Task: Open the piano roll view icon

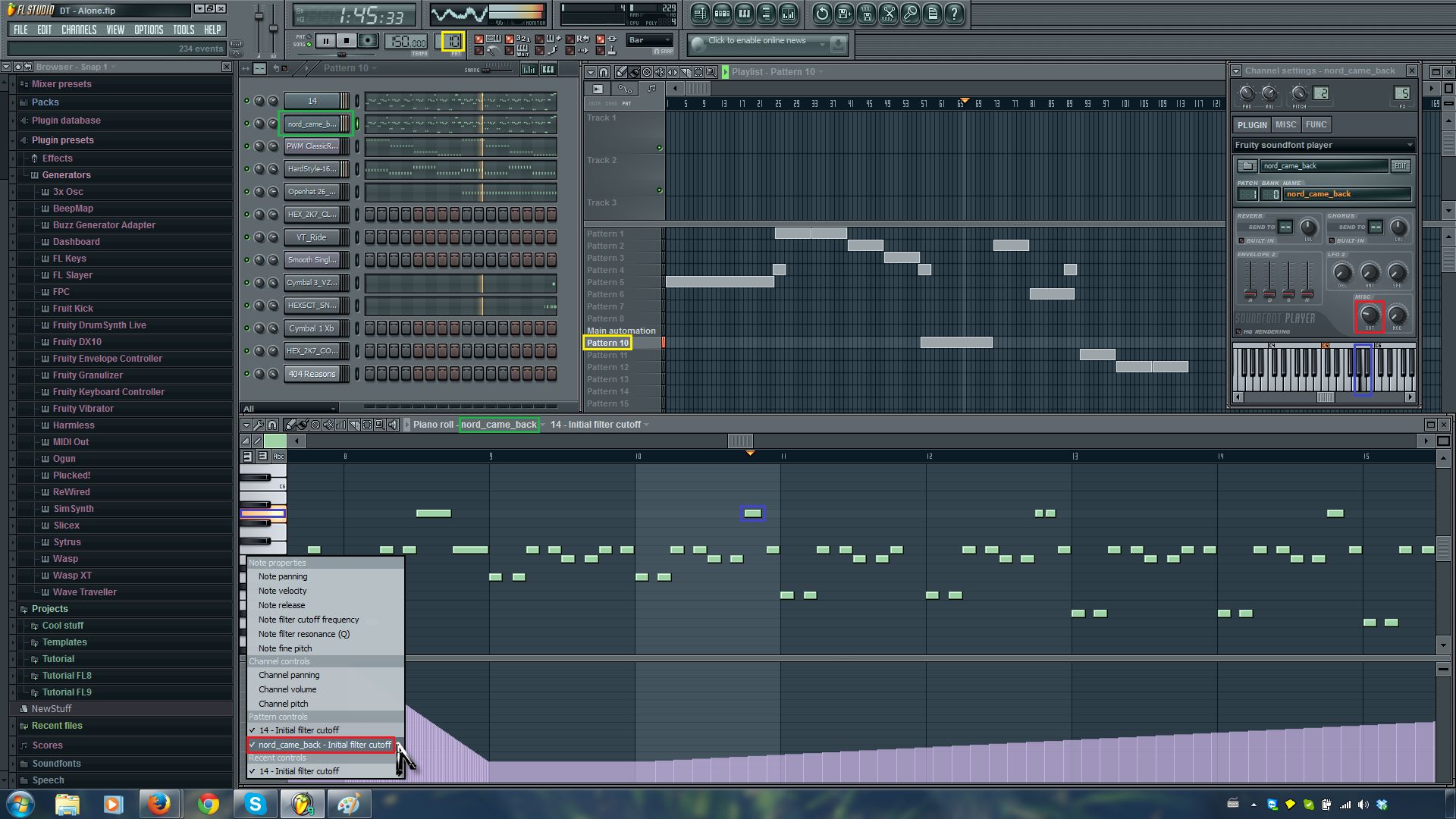Action: tap(744, 14)
